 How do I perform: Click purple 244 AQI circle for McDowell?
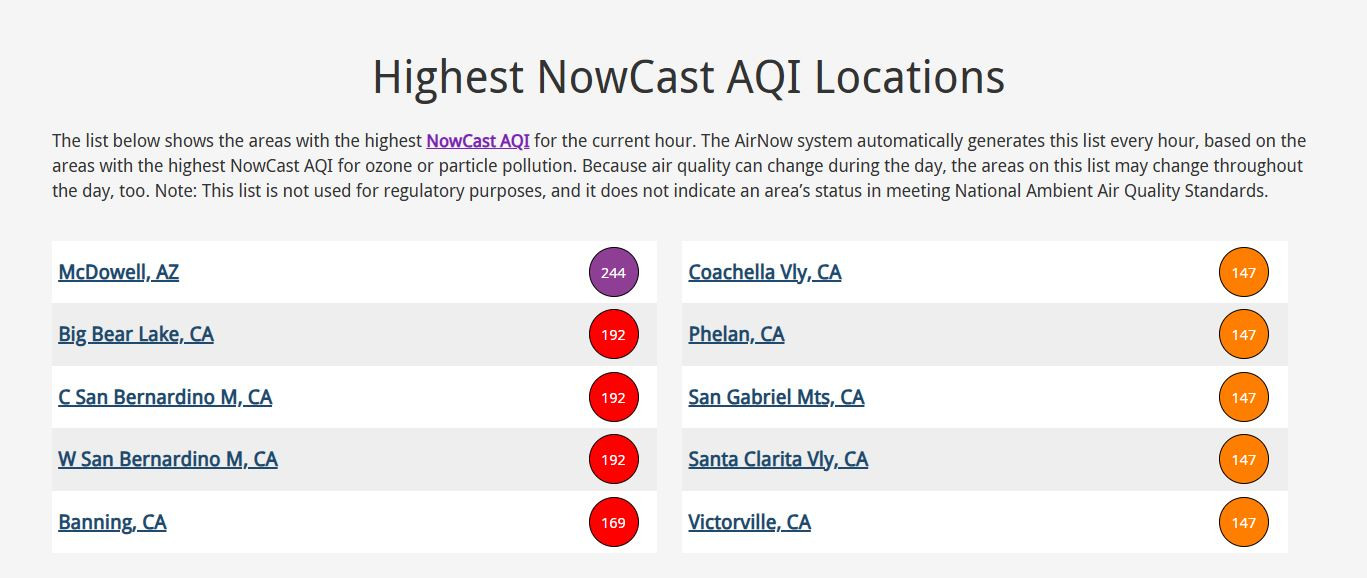(x=613, y=272)
